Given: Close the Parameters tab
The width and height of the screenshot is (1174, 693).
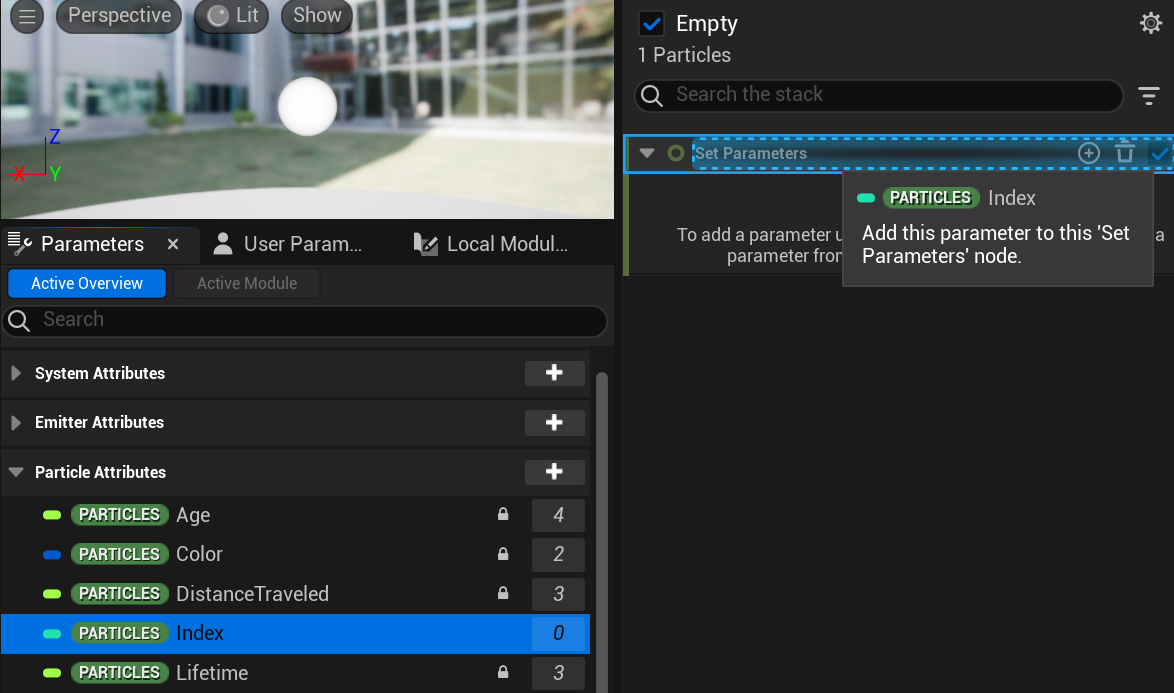Looking at the screenshot, I should (x=173, y=244).
